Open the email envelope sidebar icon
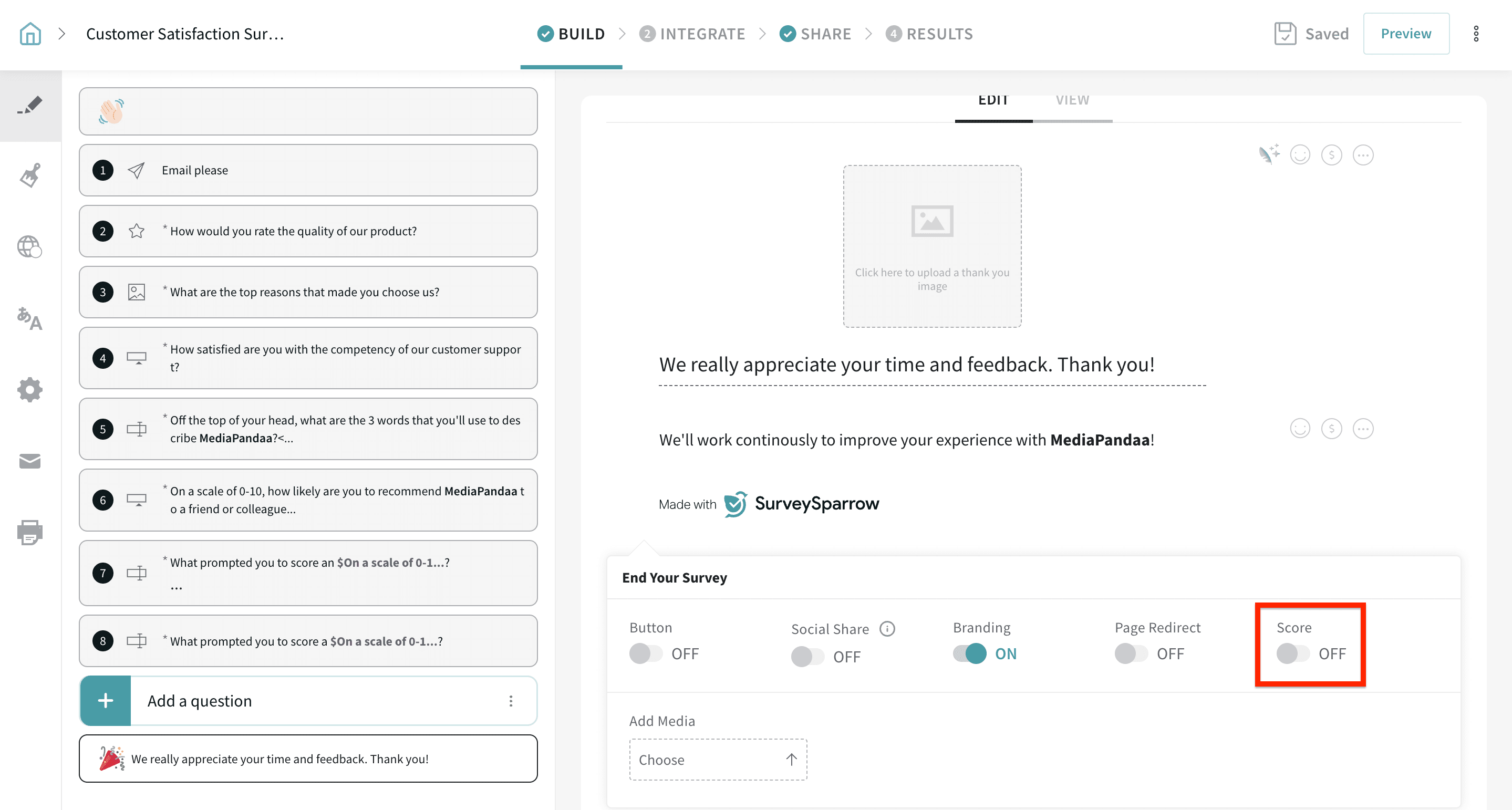 (x=30, y=461)
